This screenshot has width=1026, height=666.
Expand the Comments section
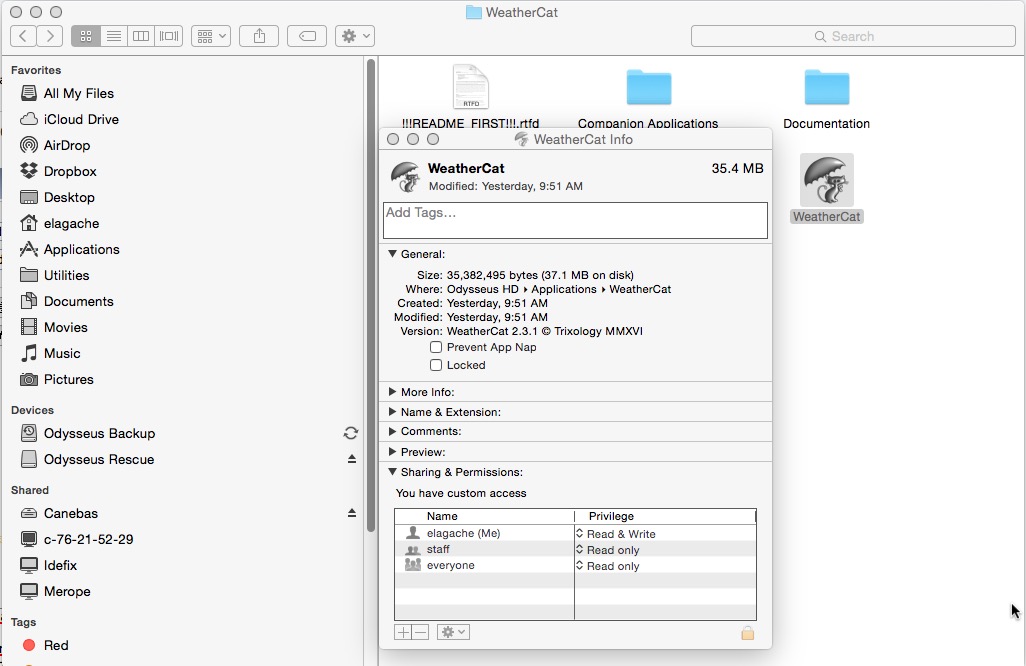(x=393, y=432)
